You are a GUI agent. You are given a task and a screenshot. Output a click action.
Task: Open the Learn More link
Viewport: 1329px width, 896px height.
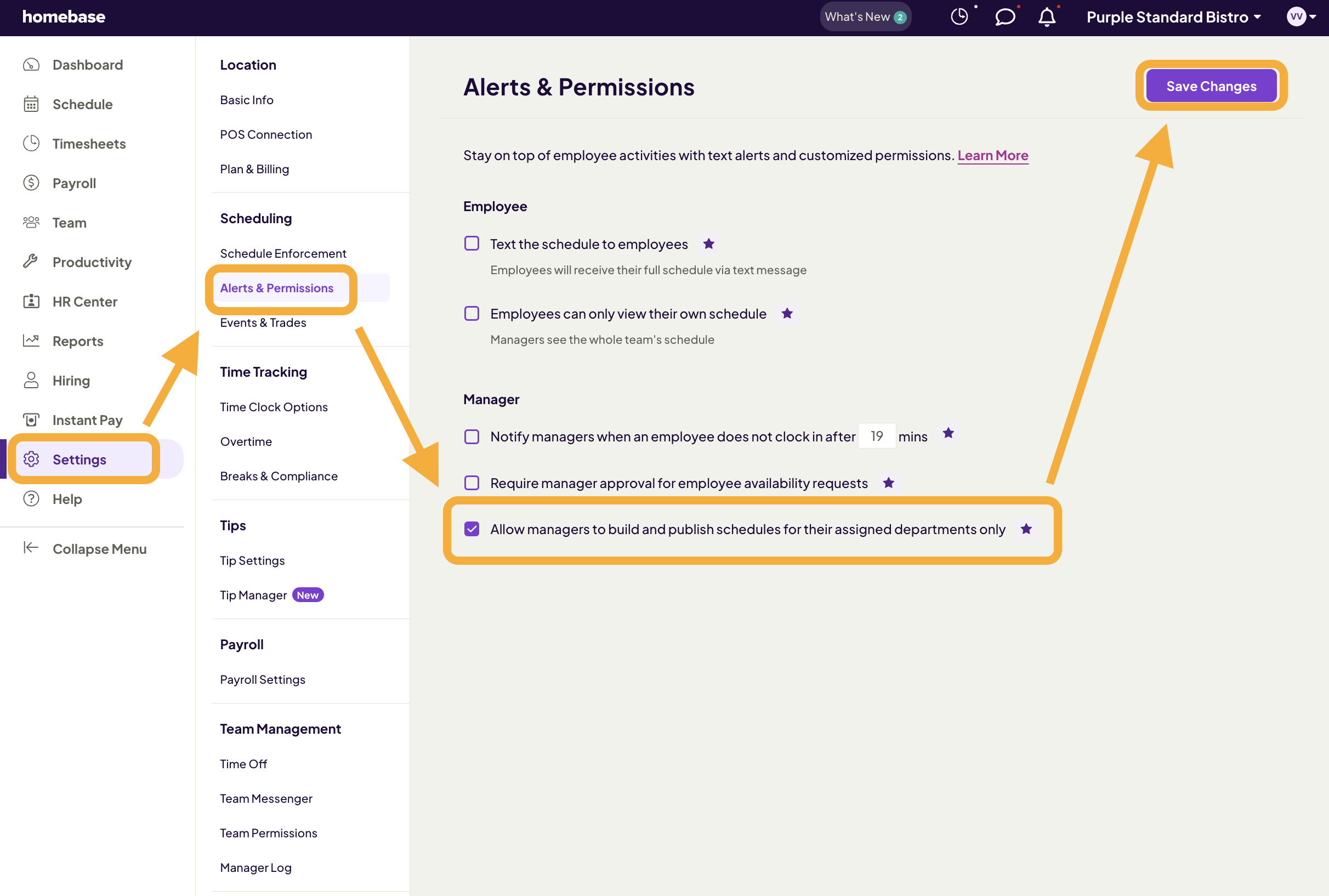992,155
